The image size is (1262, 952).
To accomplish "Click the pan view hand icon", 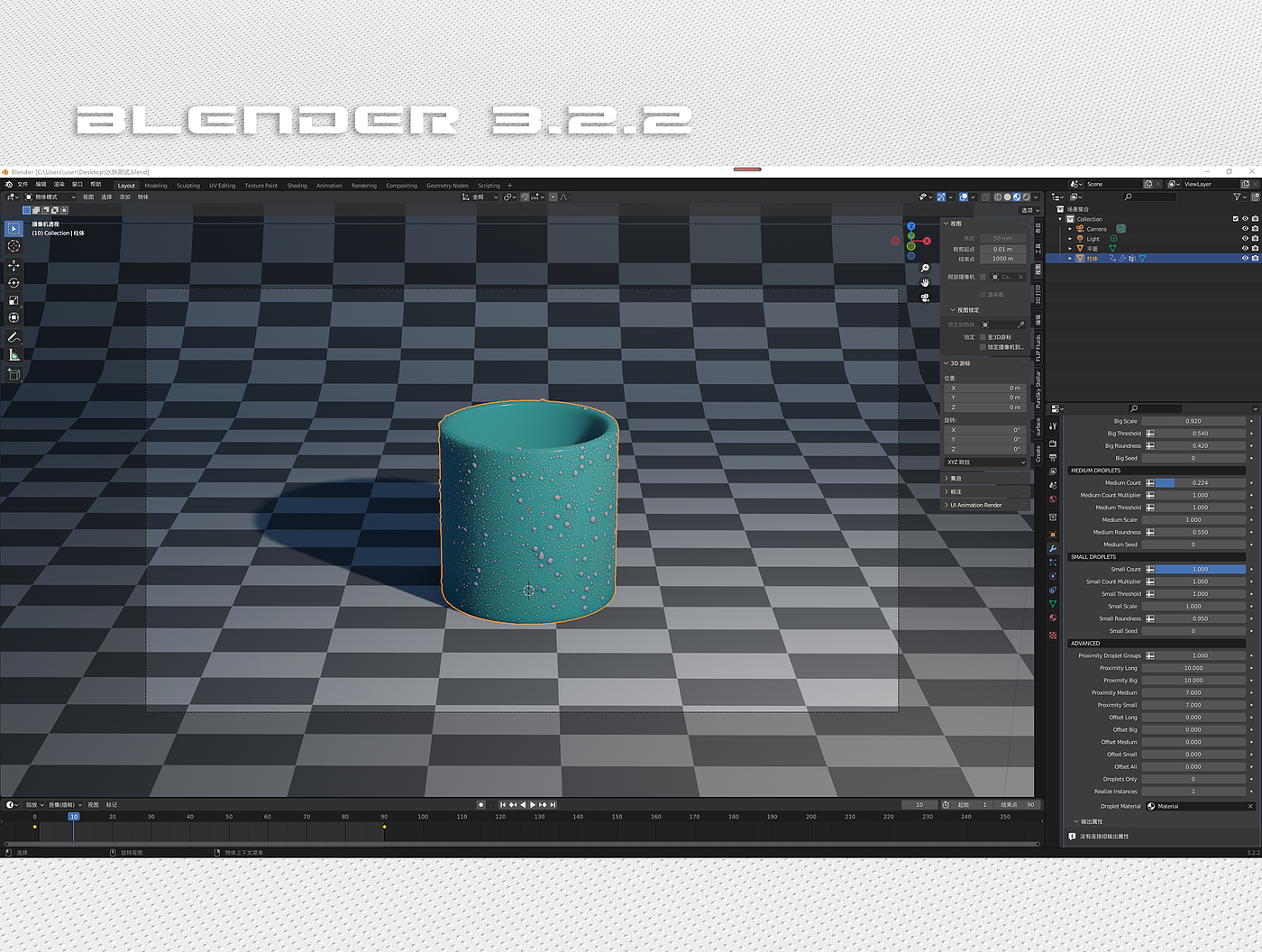I will tap(925, 283).
